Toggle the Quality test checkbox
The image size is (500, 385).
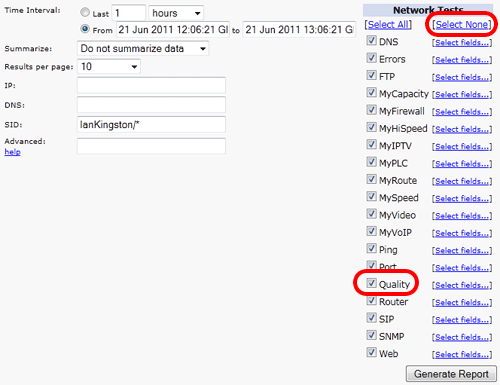371,283
